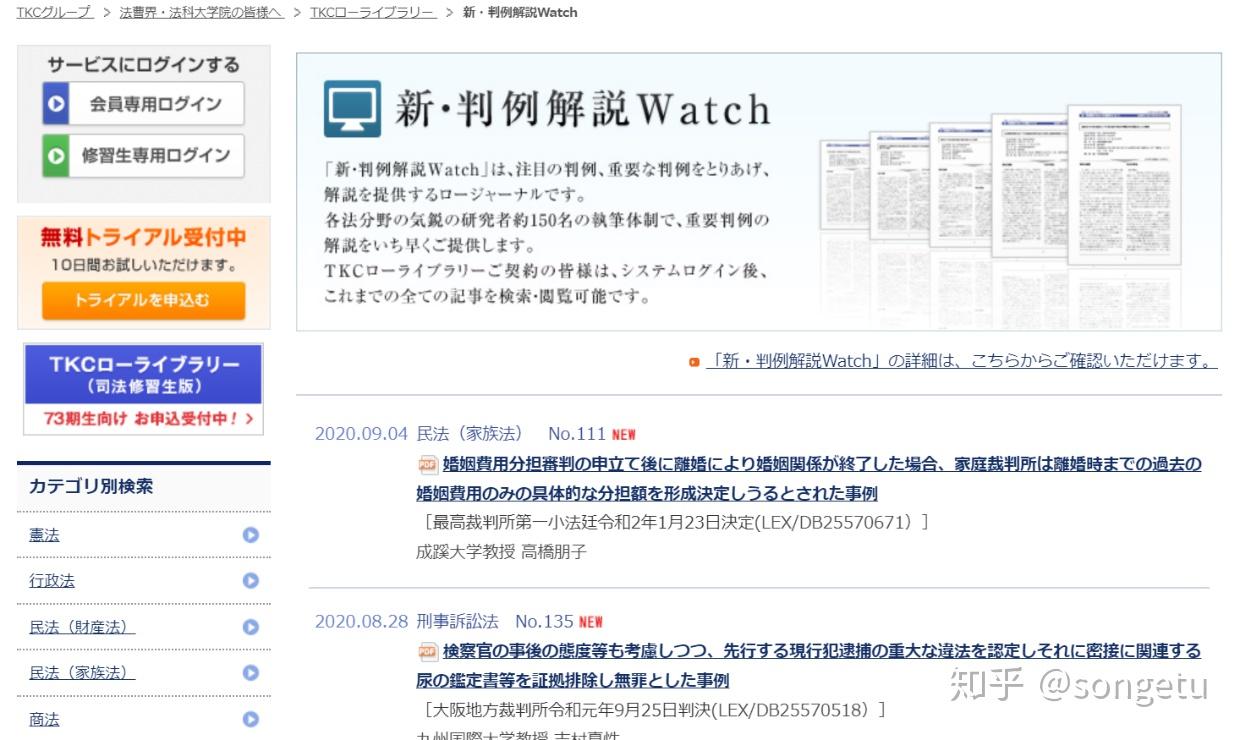Apply via トライアルを申込む orange button

(144, 300)
